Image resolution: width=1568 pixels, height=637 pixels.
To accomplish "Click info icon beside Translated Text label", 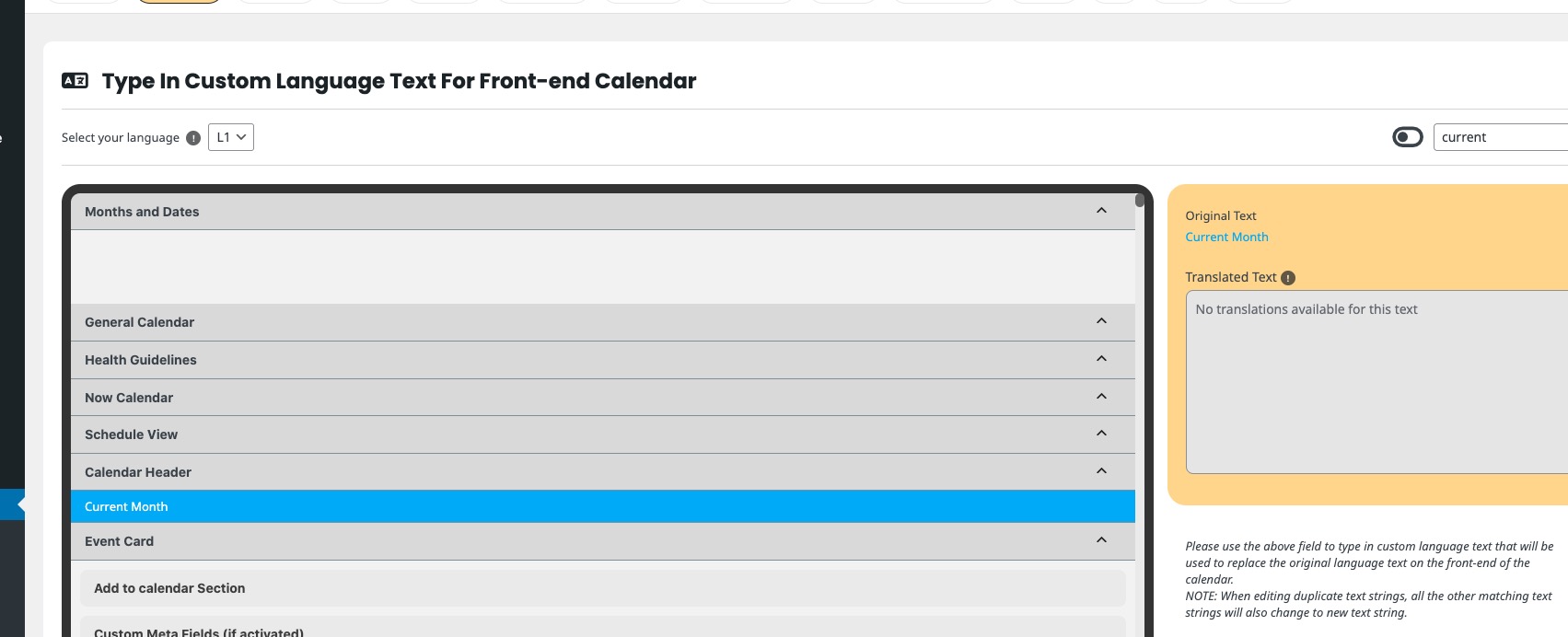I will click(x=1288, y=278).
